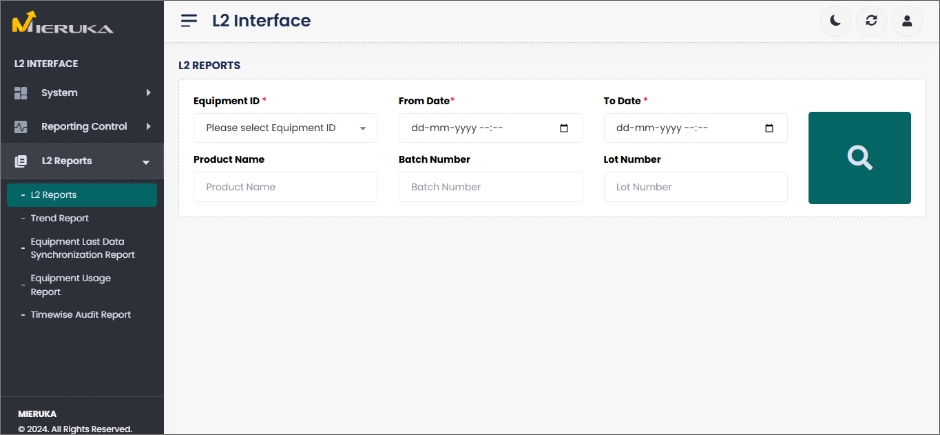Screen dimensions: 940x435
Task: Click the refresh sync icon
Action: (x=871, y=21)
